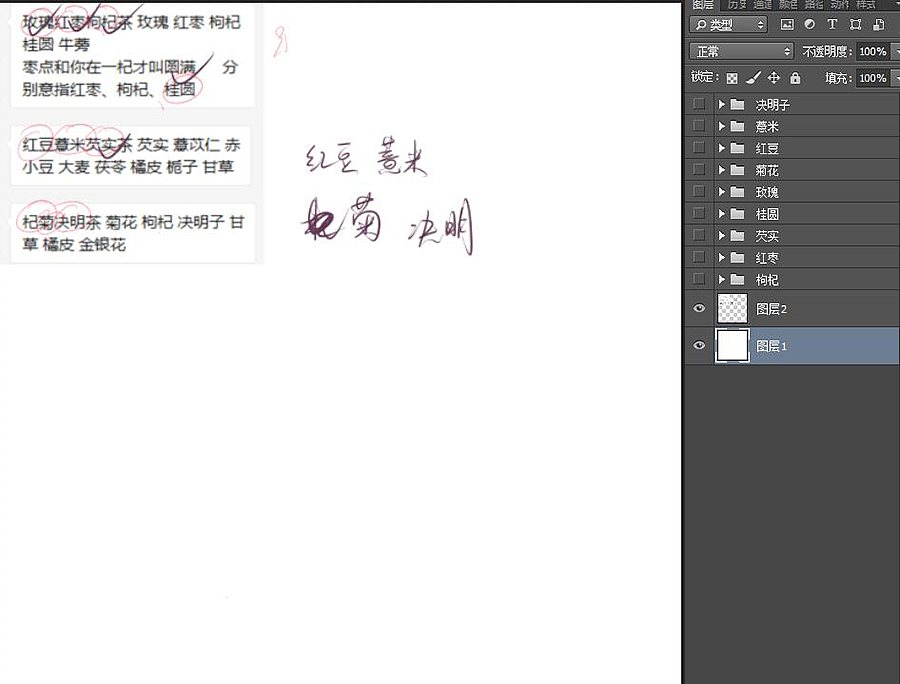
Task: Click folder icon of 玫瑰 group
Action: click(738, 192)
